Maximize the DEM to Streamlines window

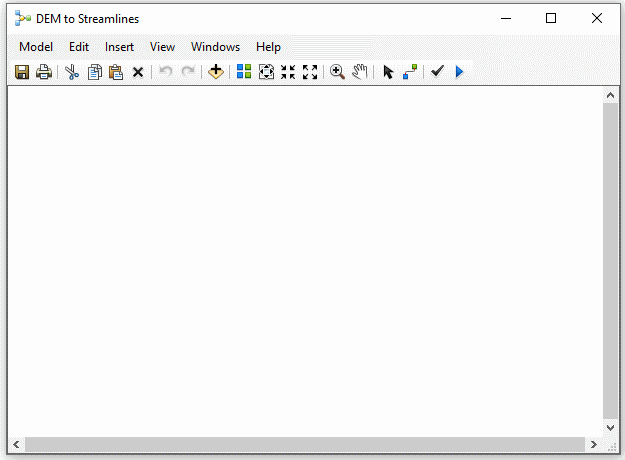coord(551,18)
